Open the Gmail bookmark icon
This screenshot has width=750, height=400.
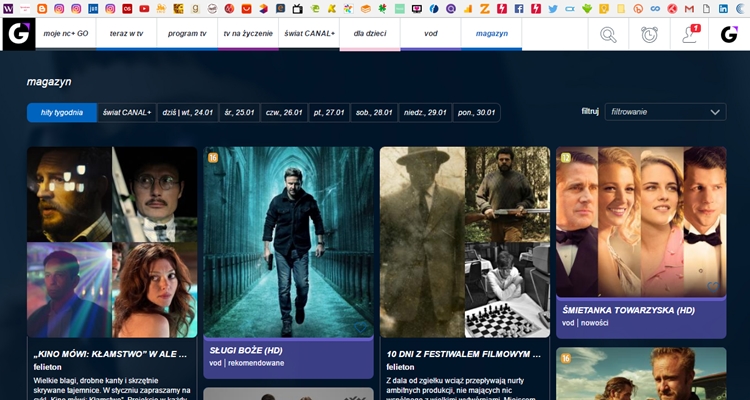click(x=689, y=8)
